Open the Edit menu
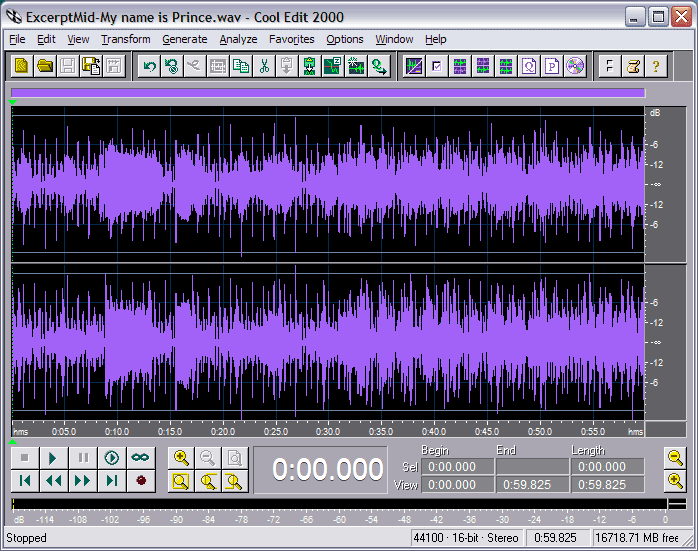Image resolution: width=698 pixels, height=551 pixels. coord(46,40)
